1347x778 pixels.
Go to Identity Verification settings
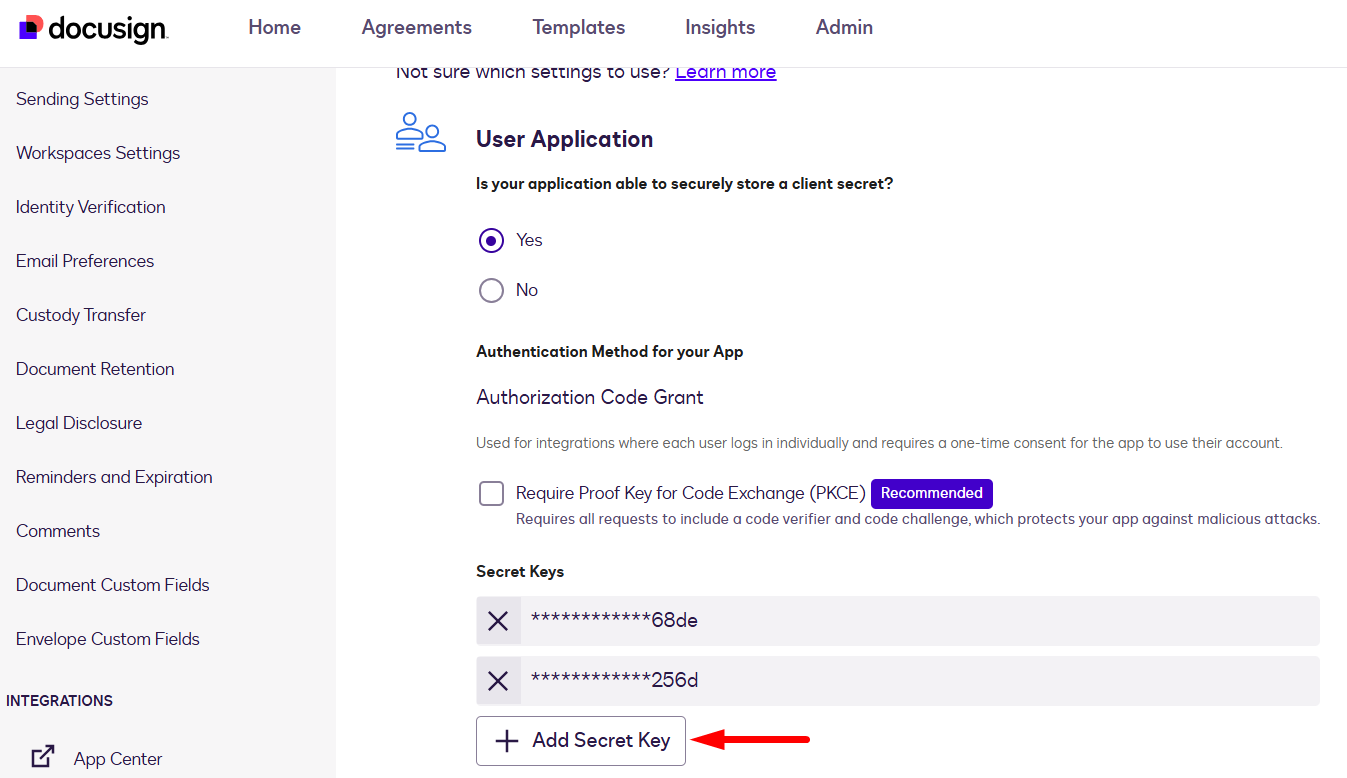(91, 207)
